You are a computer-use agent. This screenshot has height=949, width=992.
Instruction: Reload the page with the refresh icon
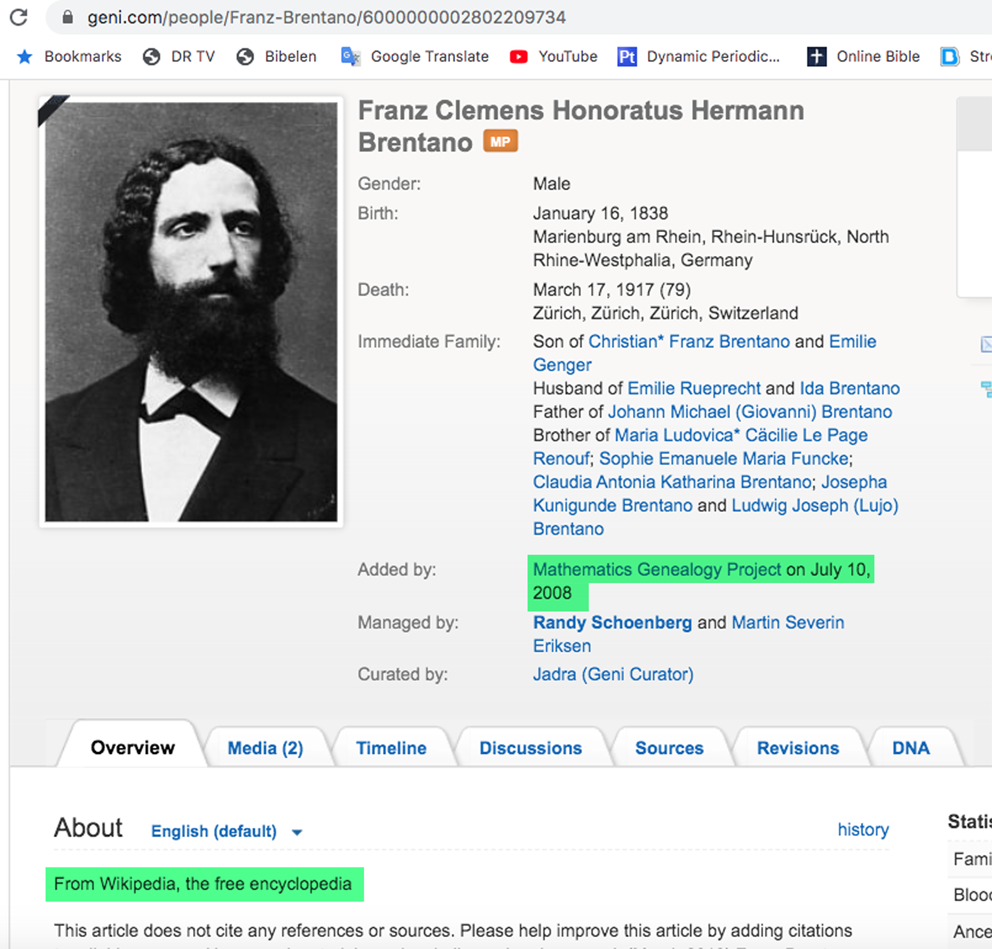coord(19,17)
